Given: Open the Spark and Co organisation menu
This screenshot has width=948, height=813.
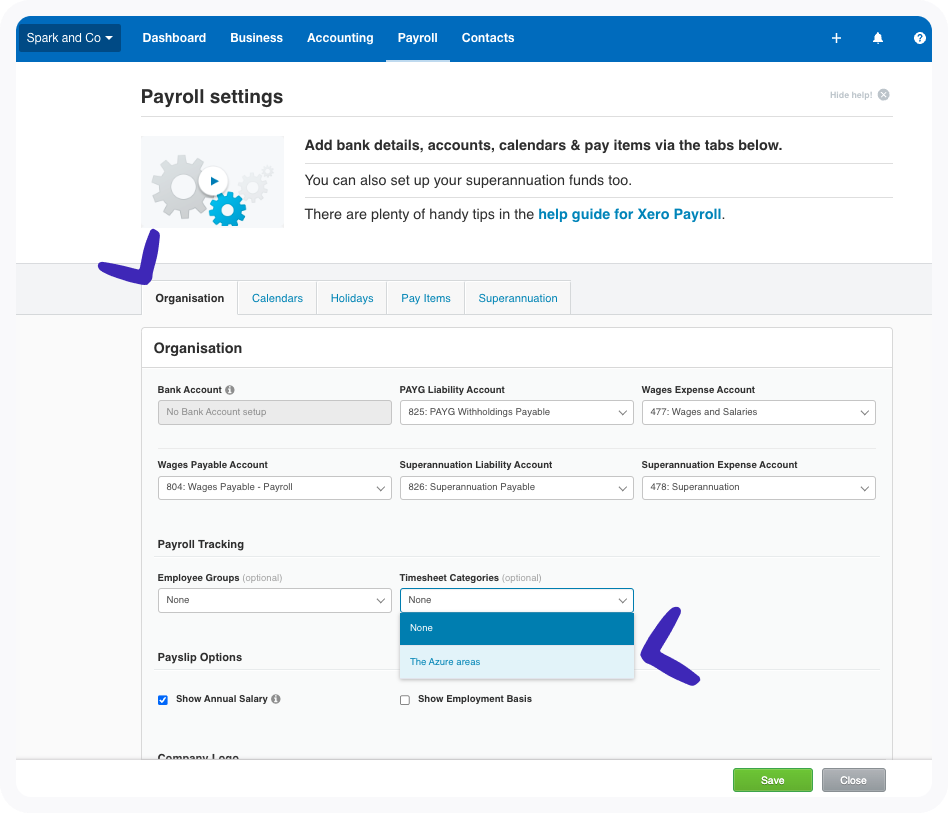Looking at the screenshot, I should tap(70, 38).
